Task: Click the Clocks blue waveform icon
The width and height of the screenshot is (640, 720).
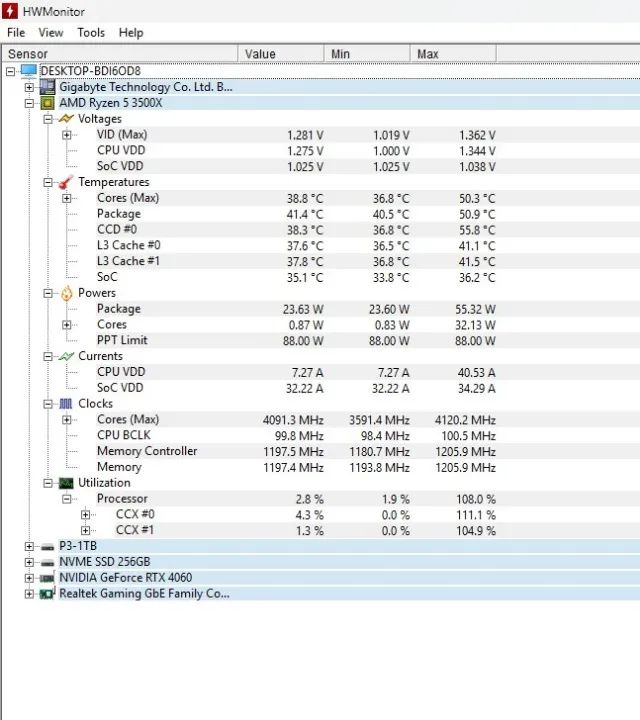Action: [66, 404]
